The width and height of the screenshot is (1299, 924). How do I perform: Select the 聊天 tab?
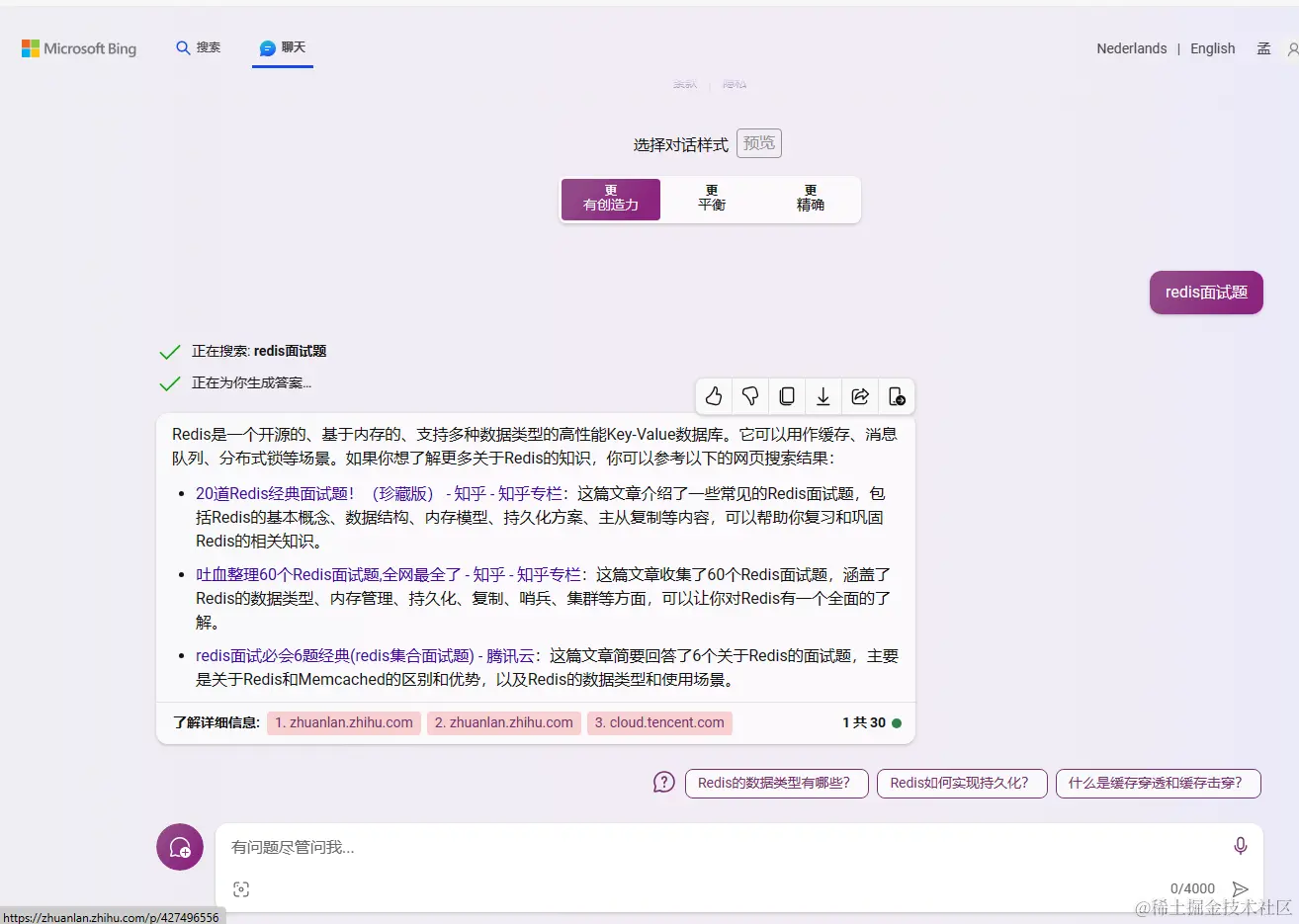(x=283, y=46)
